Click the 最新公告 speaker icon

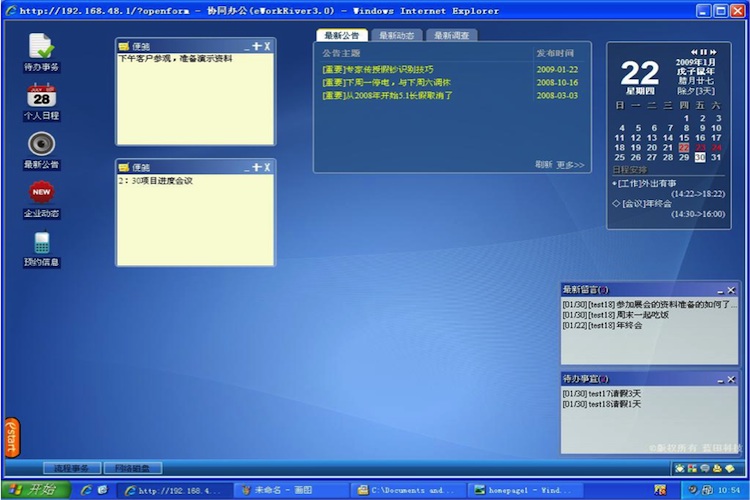click(41, 145)
